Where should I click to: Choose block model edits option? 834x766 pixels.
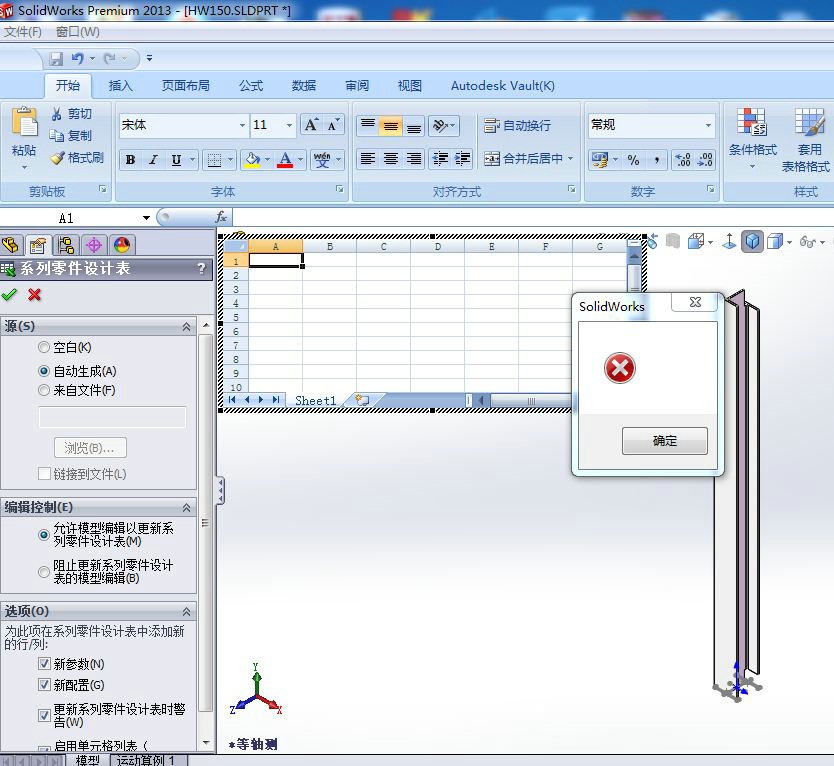44,572
